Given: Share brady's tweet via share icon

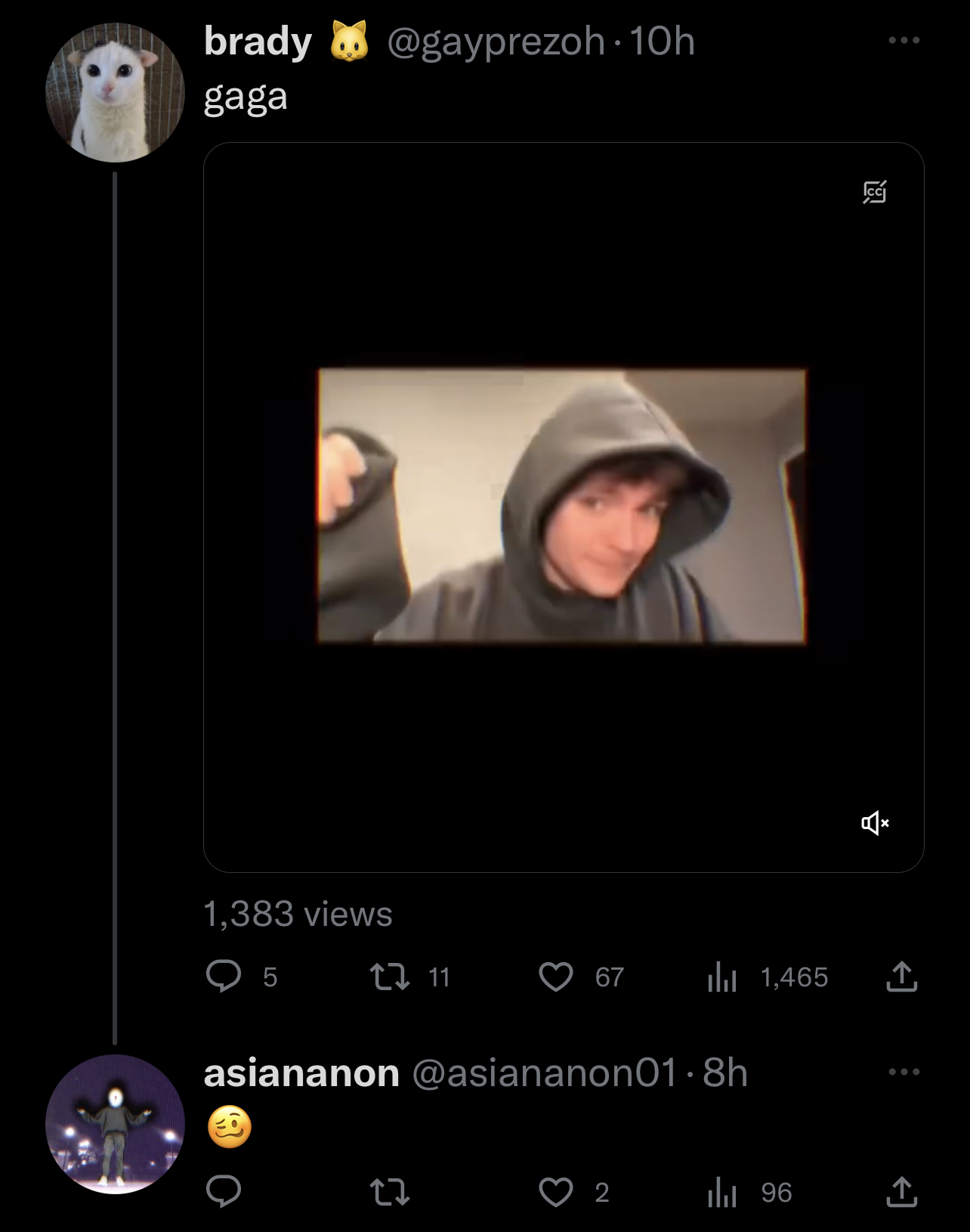Looking at the screenshot, I should pos(901,977).
